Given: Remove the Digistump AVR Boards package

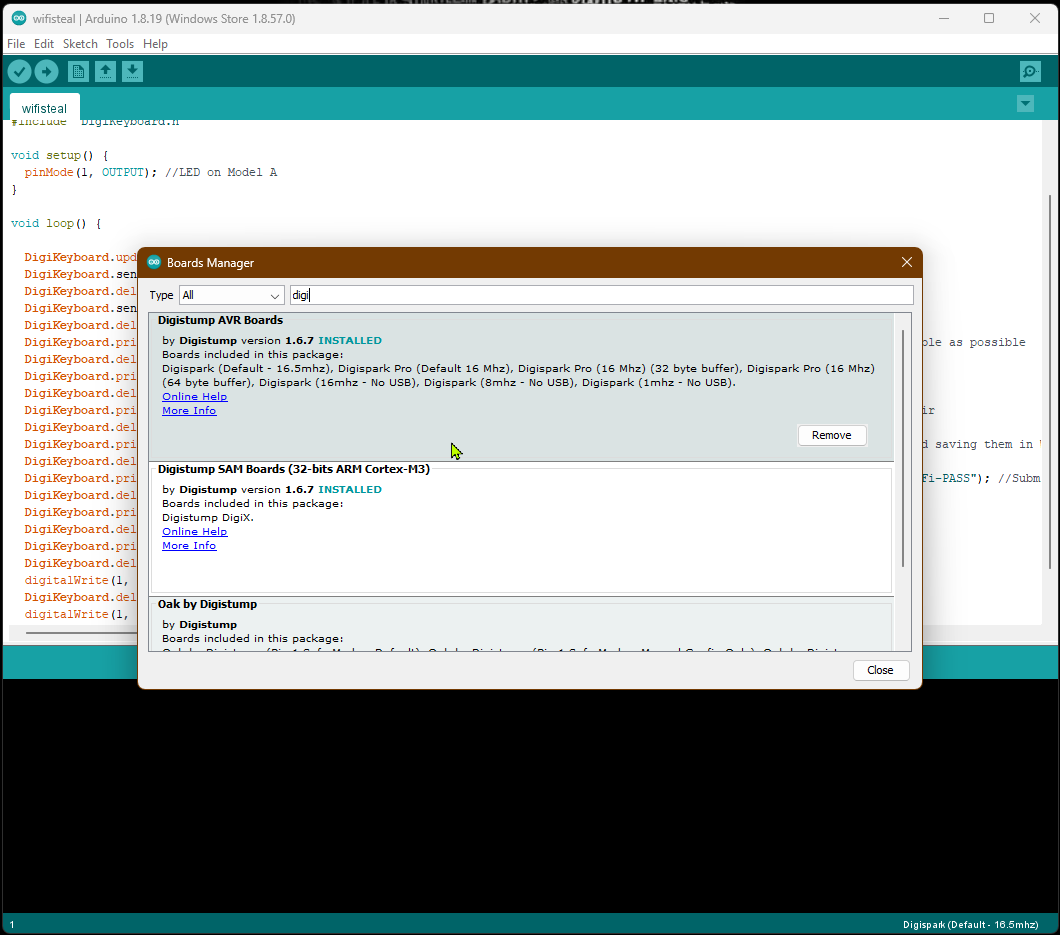Looking at the screenshot, I should [x=832, y=435].
